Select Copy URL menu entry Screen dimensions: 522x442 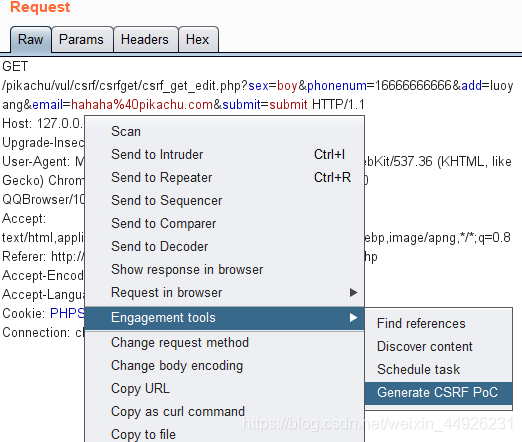point(224,388)
